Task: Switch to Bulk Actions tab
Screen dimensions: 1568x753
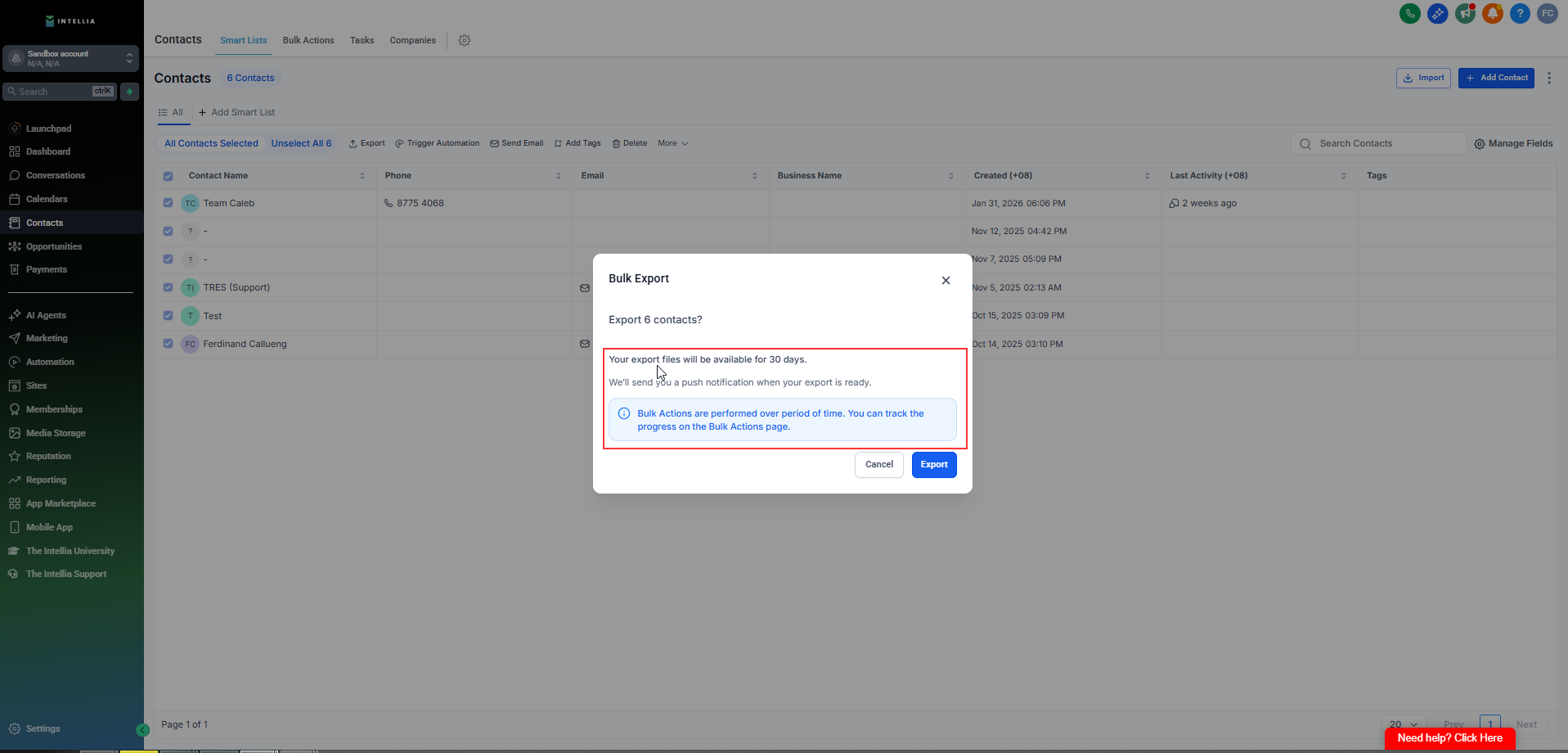Action: 308,40
